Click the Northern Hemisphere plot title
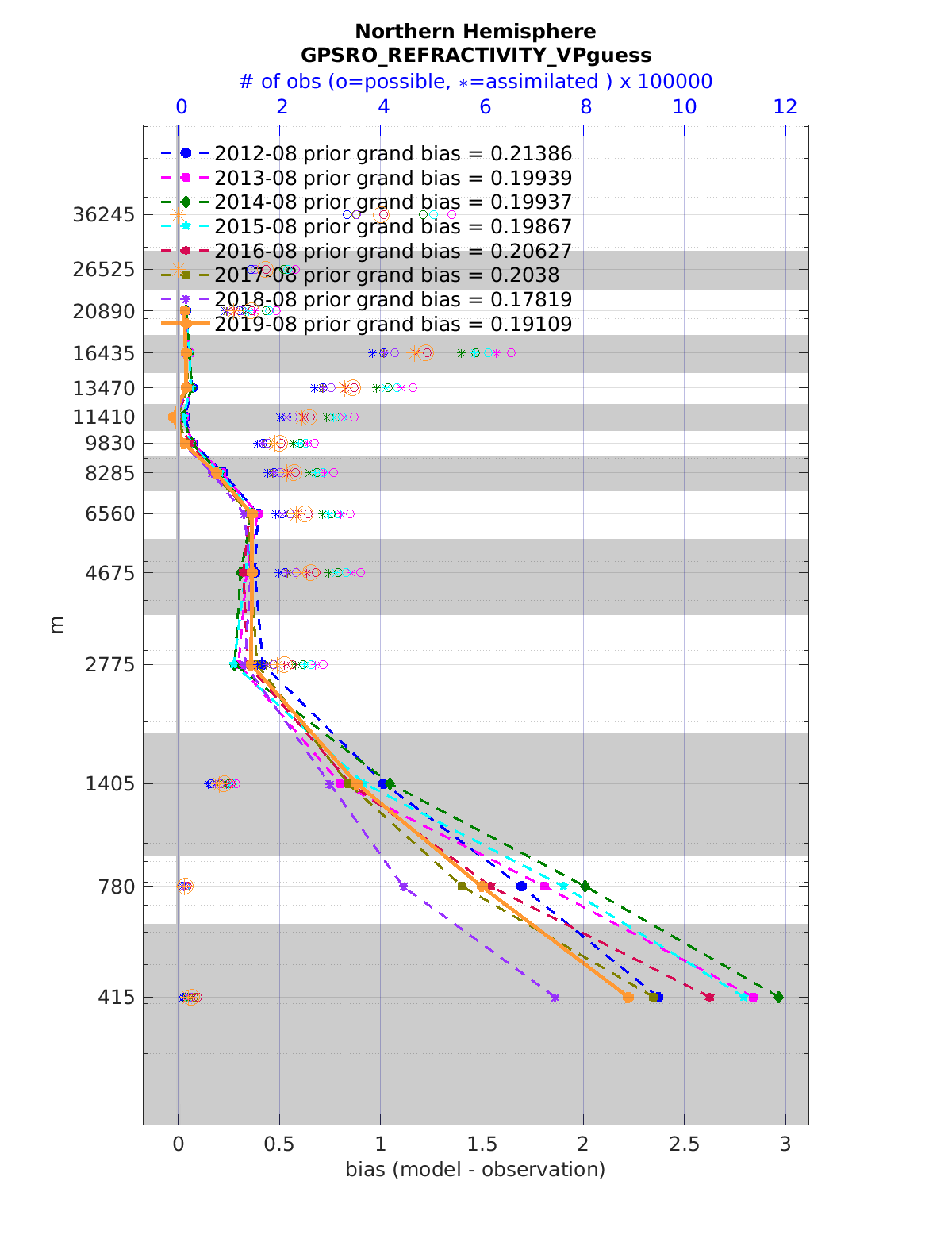Viewport: 952px width, 1250px height. point(475,31)
